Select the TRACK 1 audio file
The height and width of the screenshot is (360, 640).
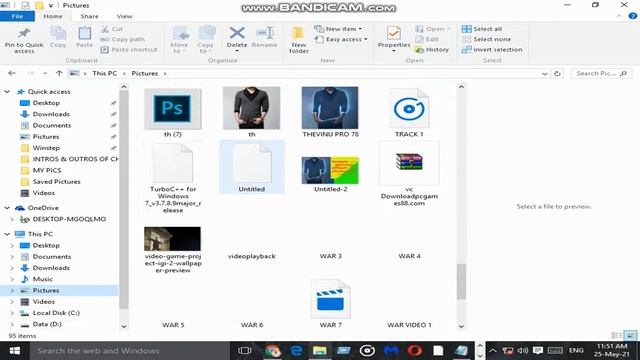click(x=409, y=113)
